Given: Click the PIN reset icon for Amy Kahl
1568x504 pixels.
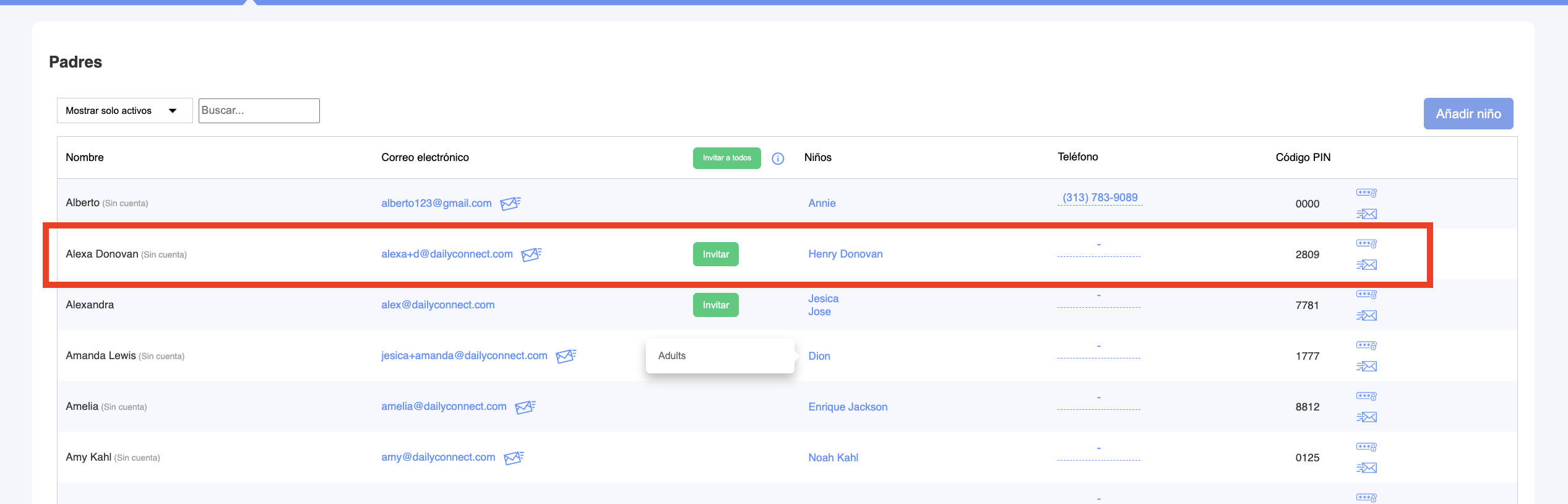Looking at the screenshot, I should tap(1366, 446).
